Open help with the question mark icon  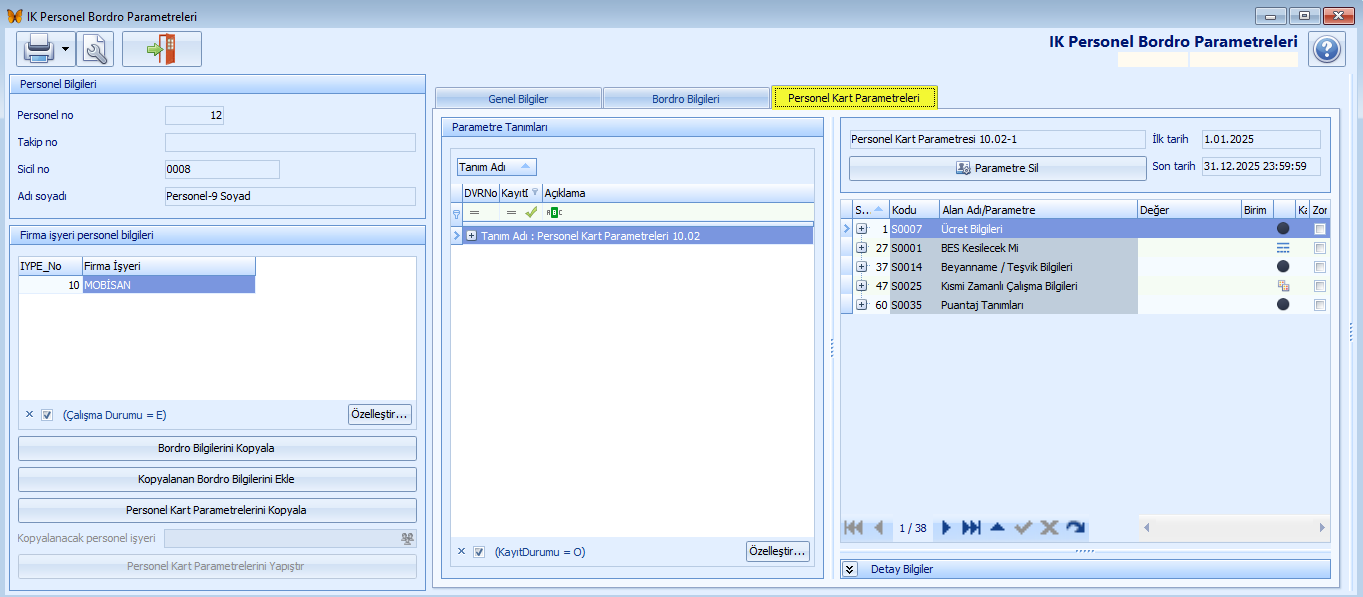tap(1326, 49)
